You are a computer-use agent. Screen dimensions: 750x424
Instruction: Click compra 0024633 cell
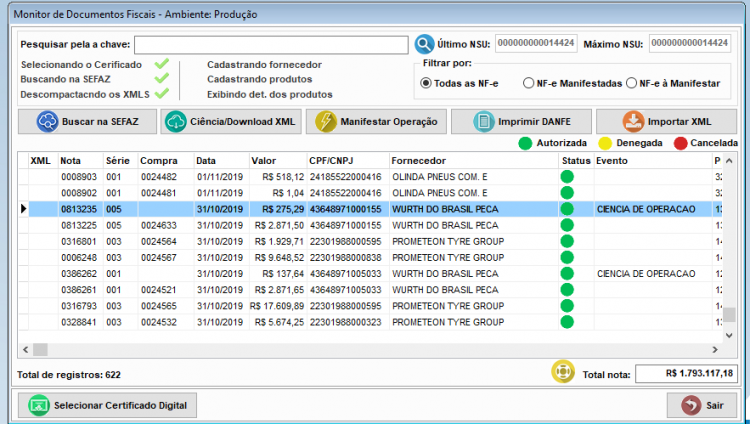[166, 225]
